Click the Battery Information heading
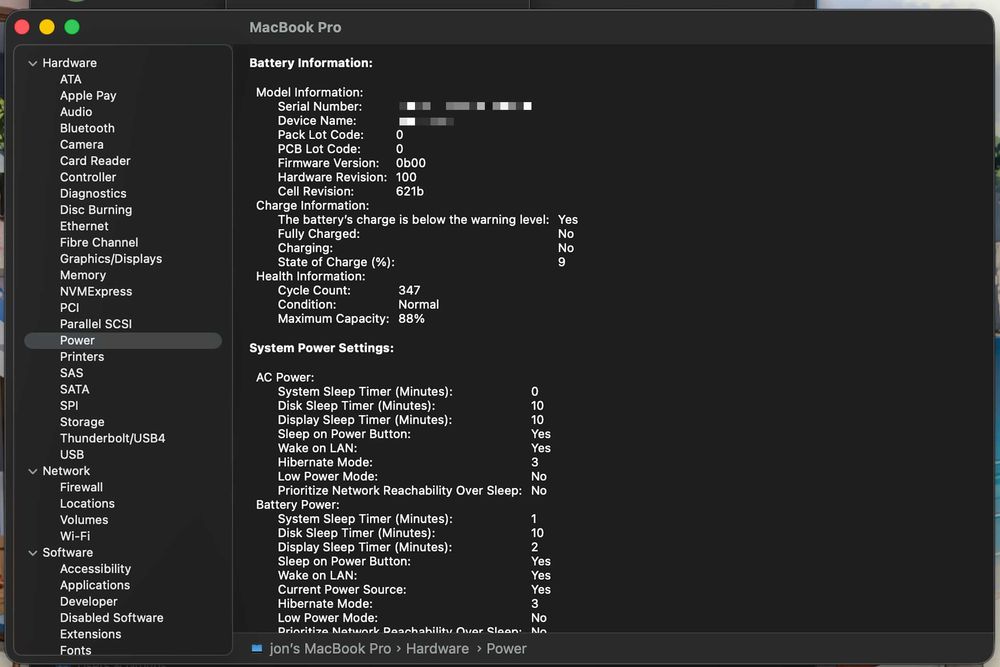Viewport: 1000px width, 667px height. point(311,63)
